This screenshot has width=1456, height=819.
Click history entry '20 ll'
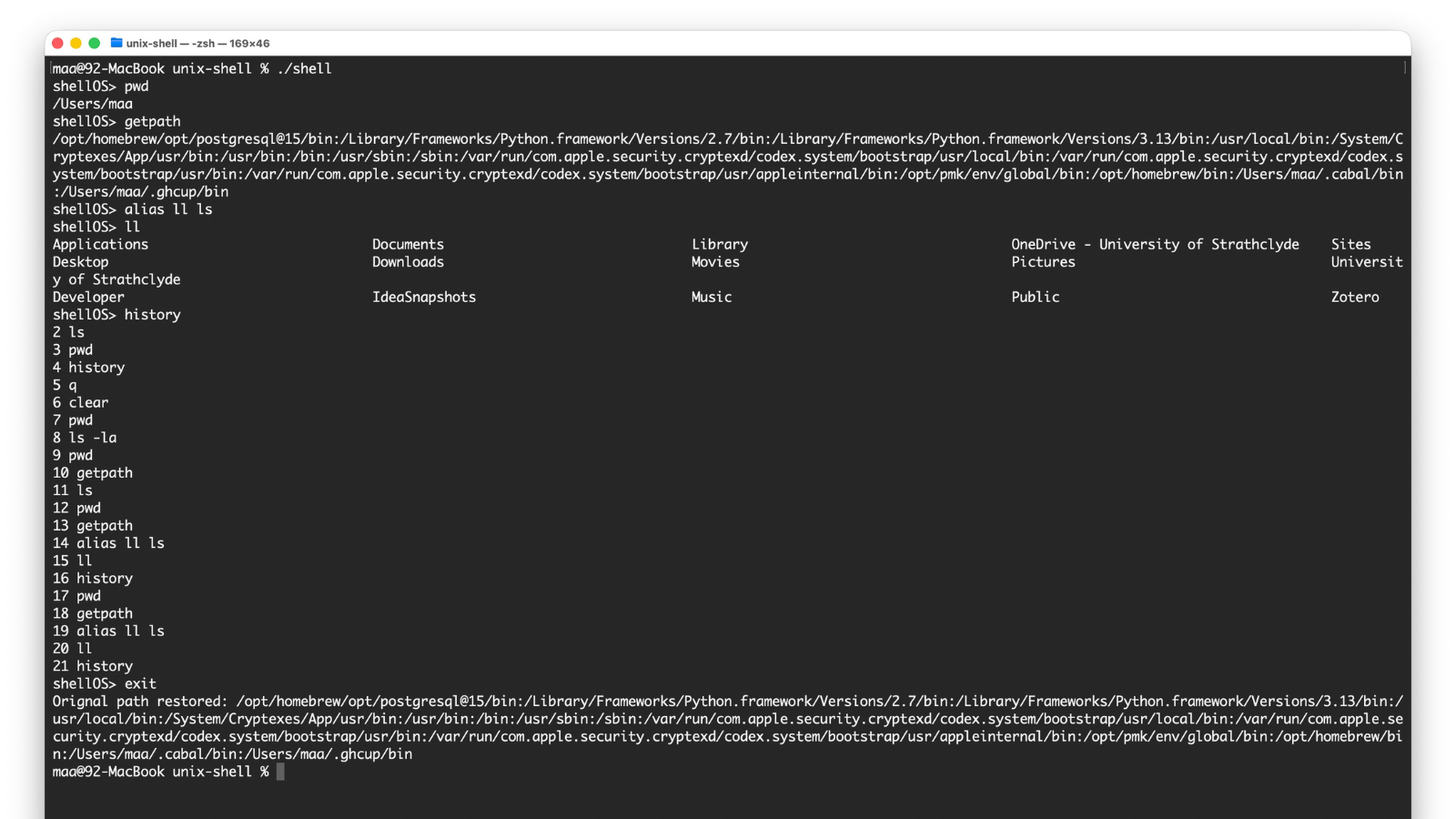point(73,648)
